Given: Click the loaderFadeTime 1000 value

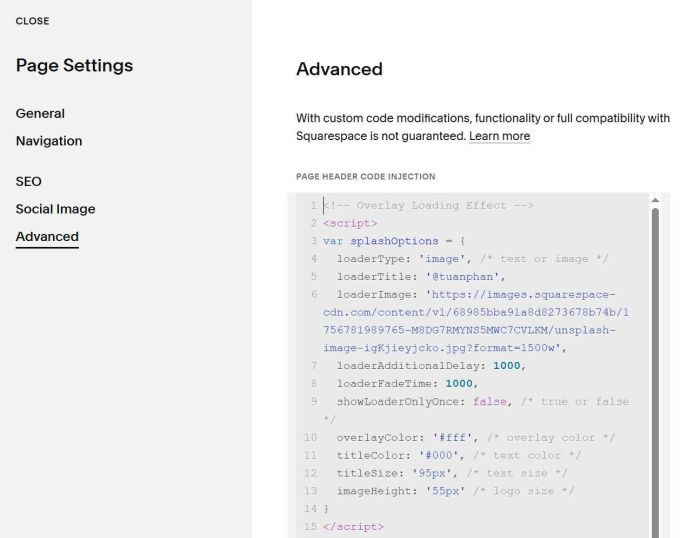Looking at the screenshot, I should (x=461, y=384).
